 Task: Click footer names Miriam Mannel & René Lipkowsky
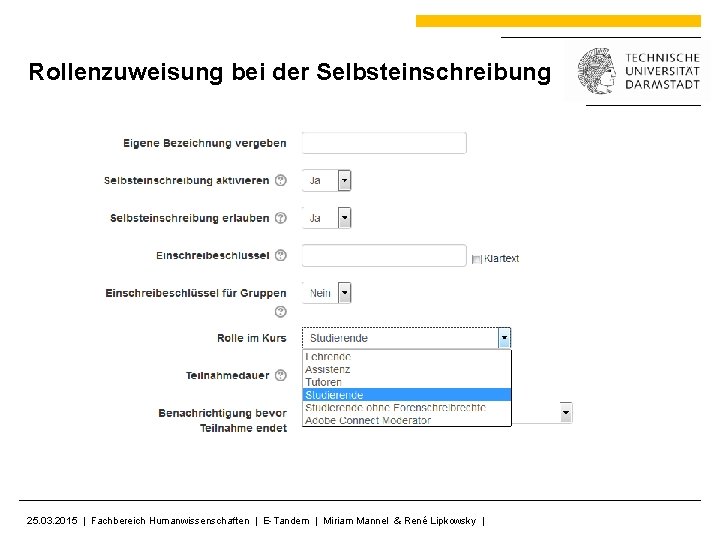(x=399, y=521)
